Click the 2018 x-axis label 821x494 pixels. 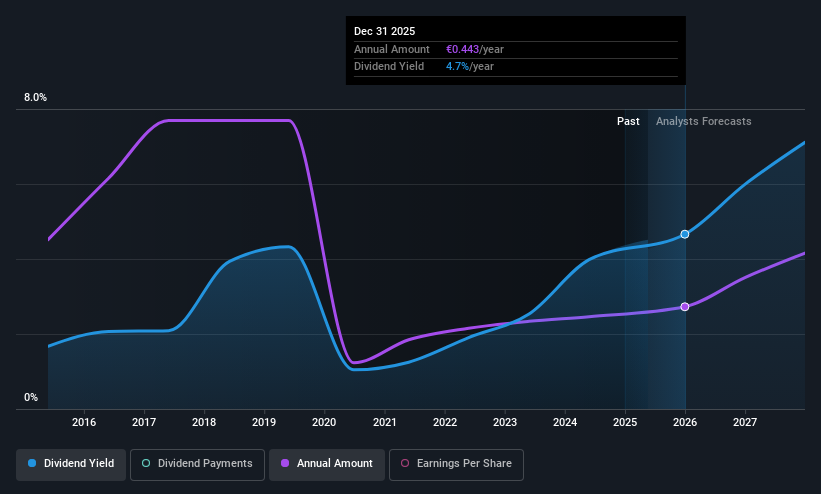click(204, 422)
